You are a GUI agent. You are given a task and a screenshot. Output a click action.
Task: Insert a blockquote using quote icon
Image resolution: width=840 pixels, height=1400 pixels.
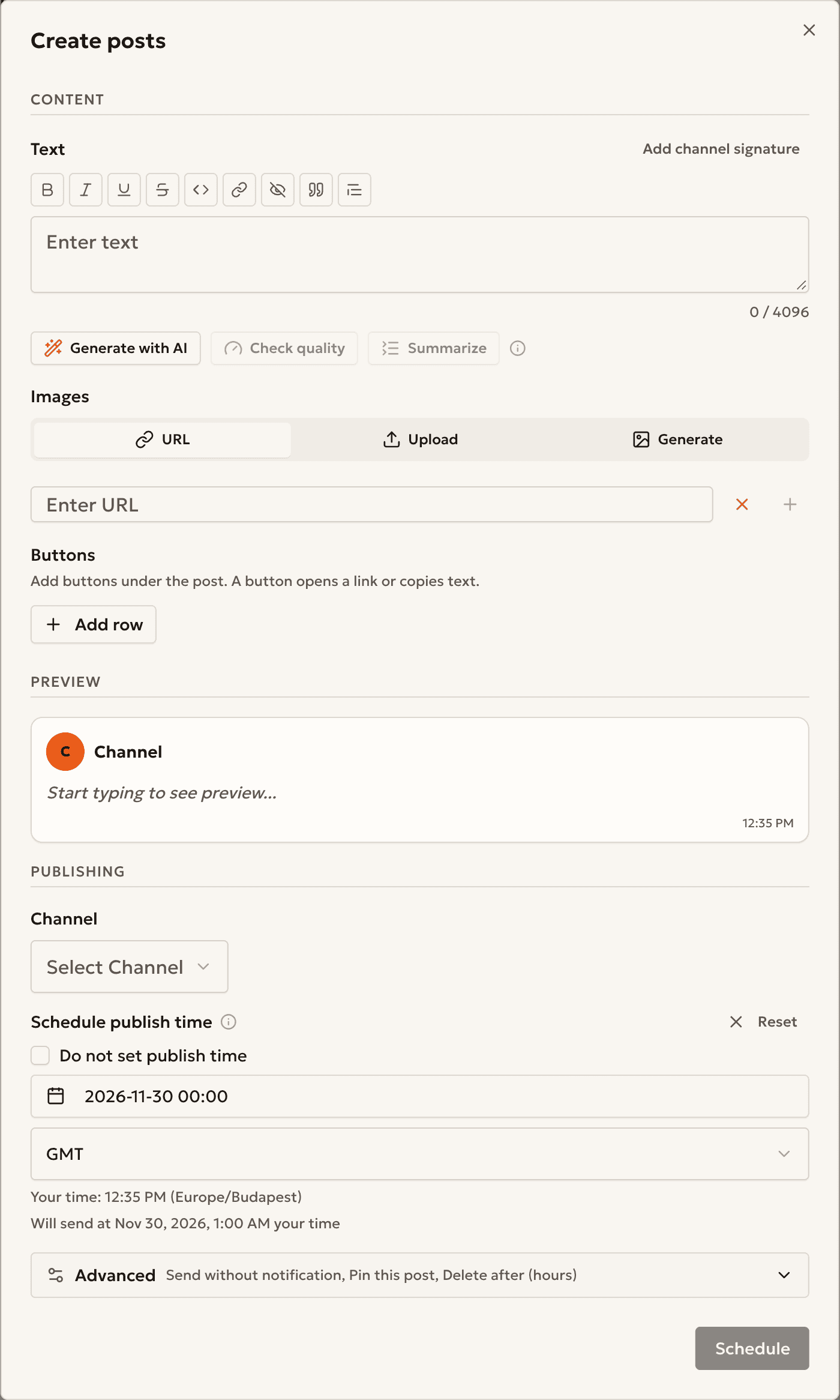coord(316,190)
